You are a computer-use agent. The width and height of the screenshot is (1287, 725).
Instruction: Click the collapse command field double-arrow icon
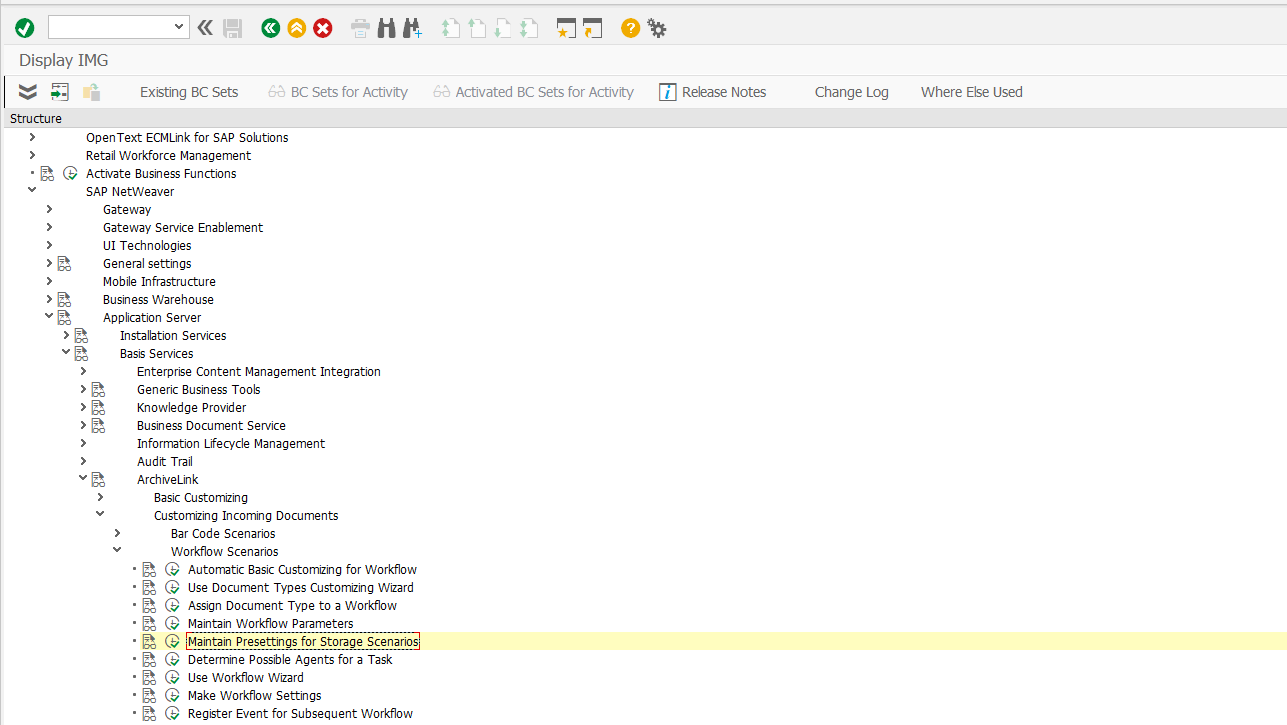point(205,28)
